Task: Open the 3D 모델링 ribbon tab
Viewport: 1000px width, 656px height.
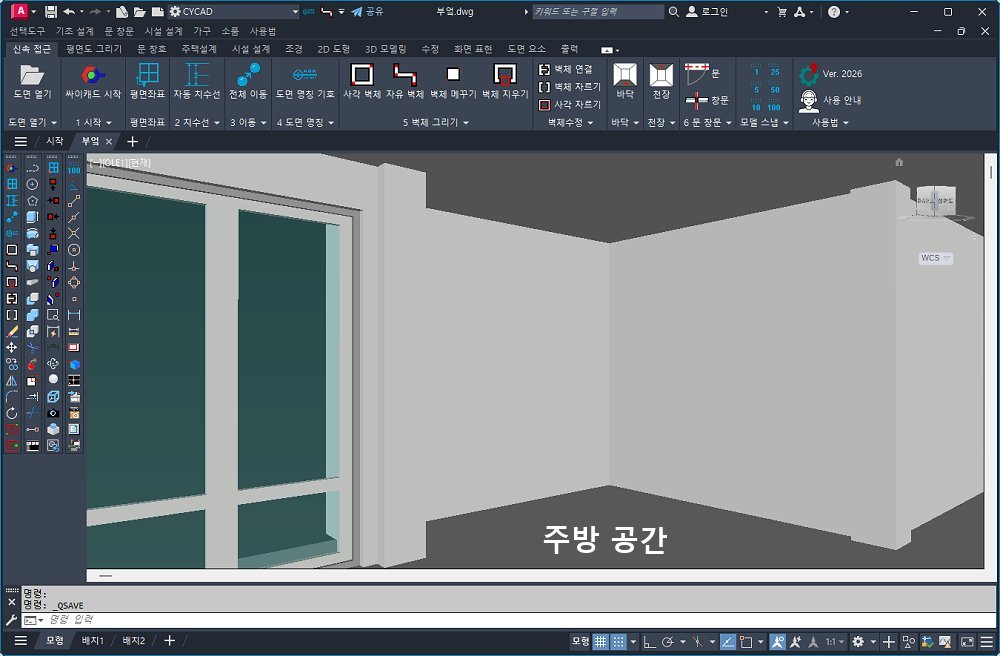Action: (x=385, y=48)
